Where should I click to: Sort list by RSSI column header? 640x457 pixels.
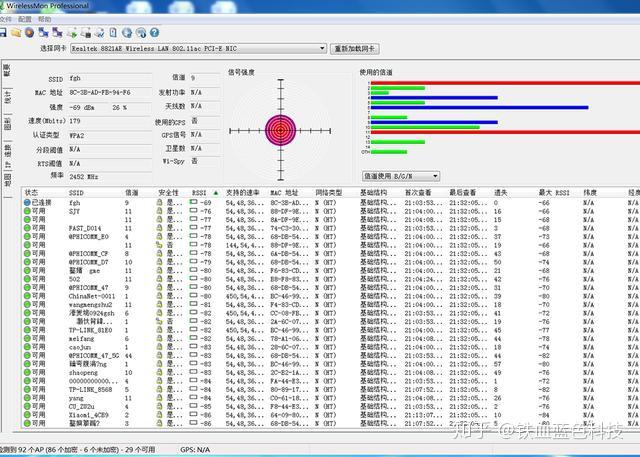click(x=204, y=193)
